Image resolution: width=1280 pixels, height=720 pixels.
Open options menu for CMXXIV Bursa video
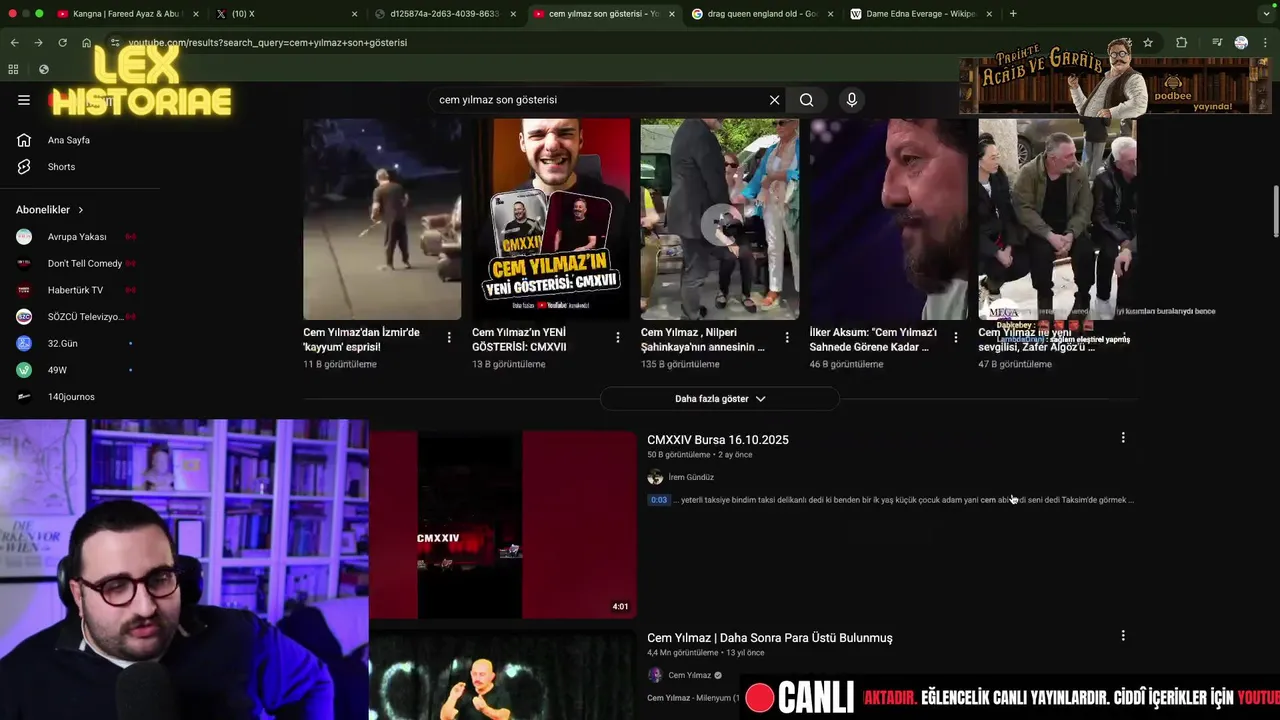[x=1123, y=438]
